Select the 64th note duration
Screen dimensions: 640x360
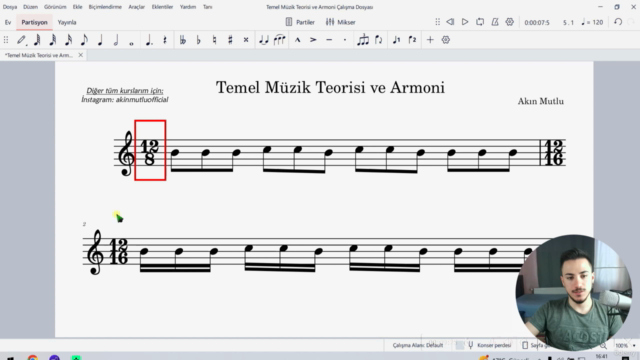37,40
